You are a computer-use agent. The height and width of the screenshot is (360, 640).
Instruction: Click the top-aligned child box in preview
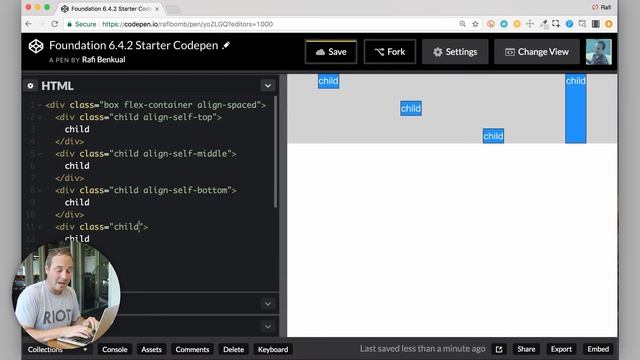tap(329, 81)
